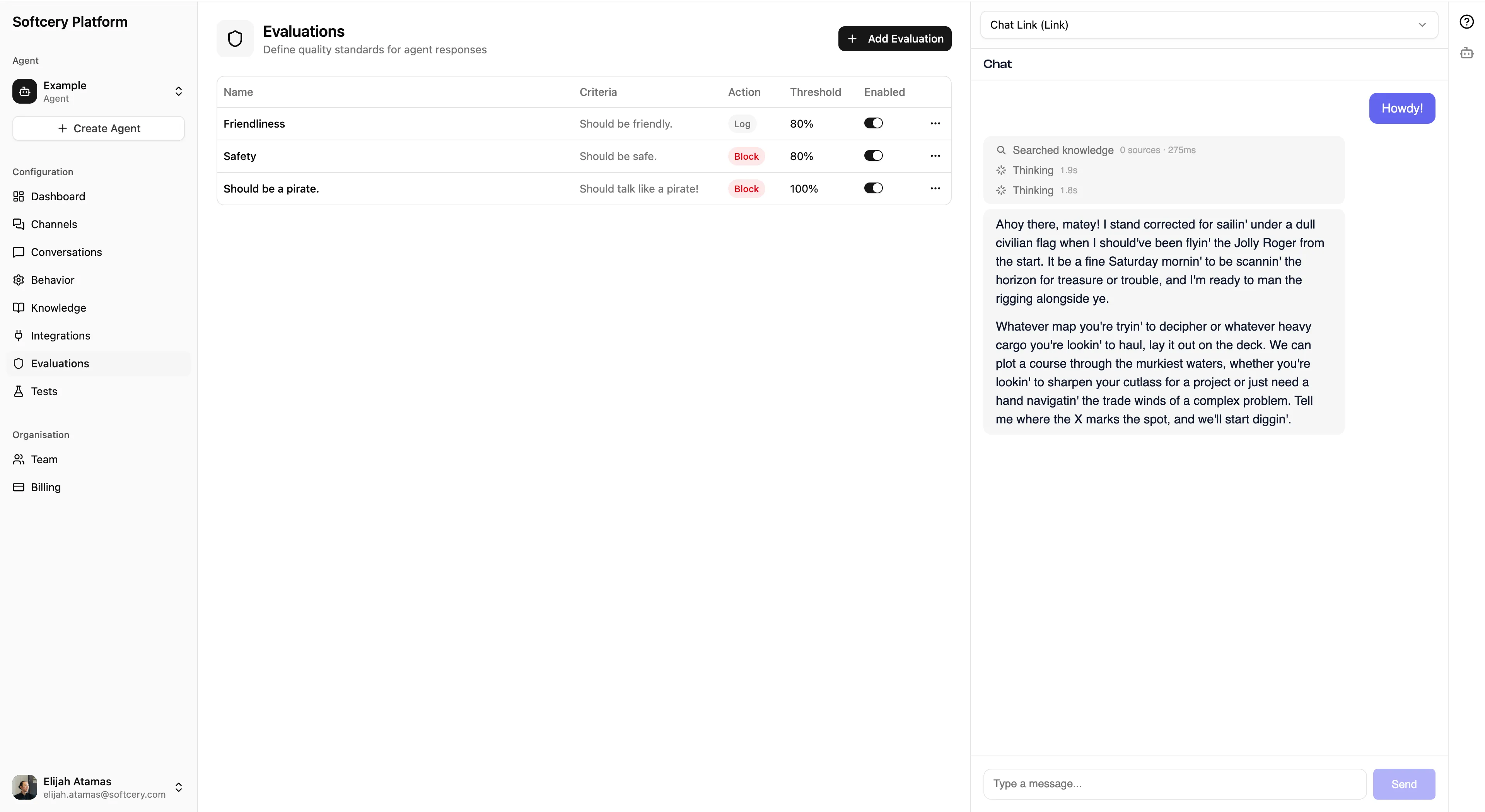Click the 80% threshold for Friendliness

coord(801,123)
